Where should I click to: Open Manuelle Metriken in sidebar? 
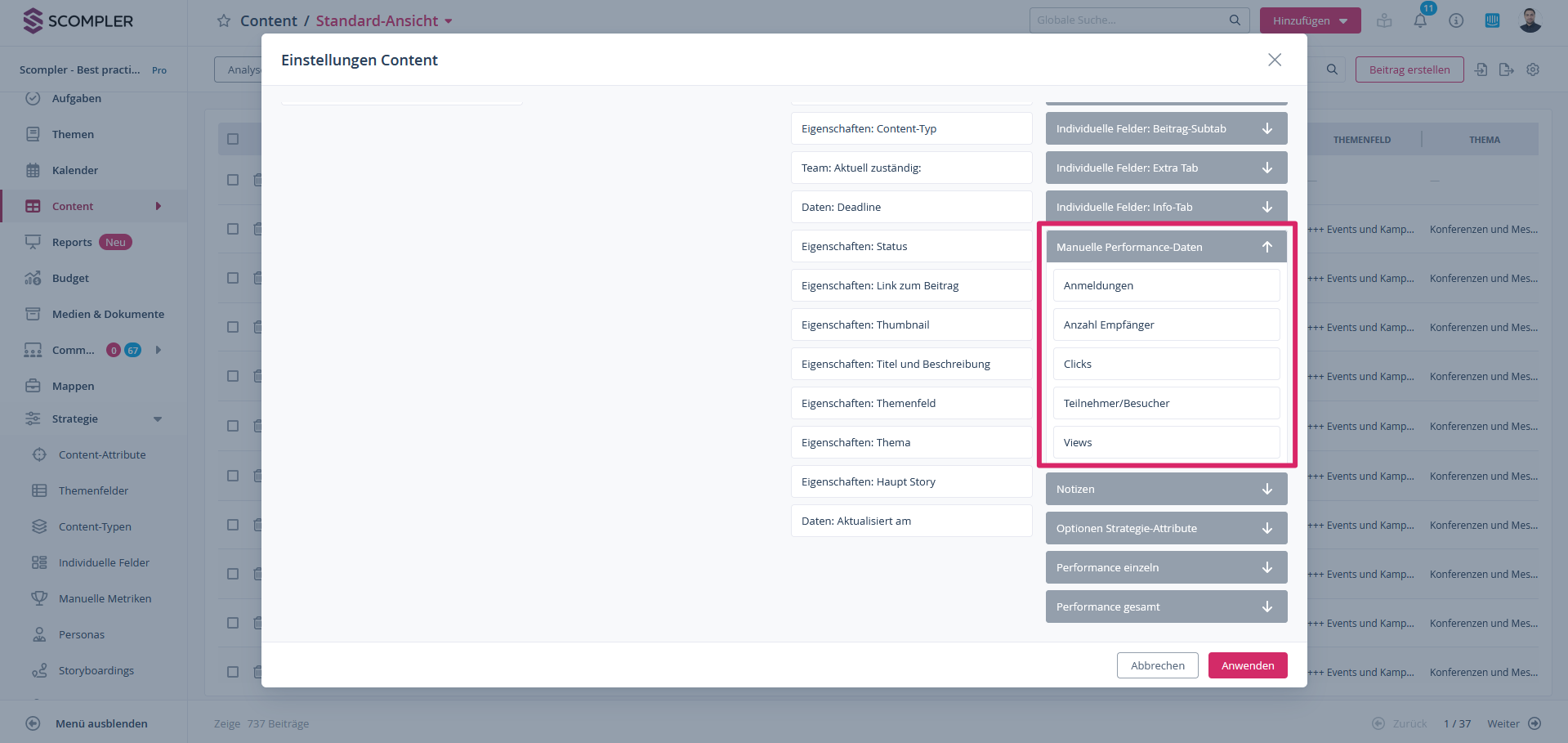(105, 598)
